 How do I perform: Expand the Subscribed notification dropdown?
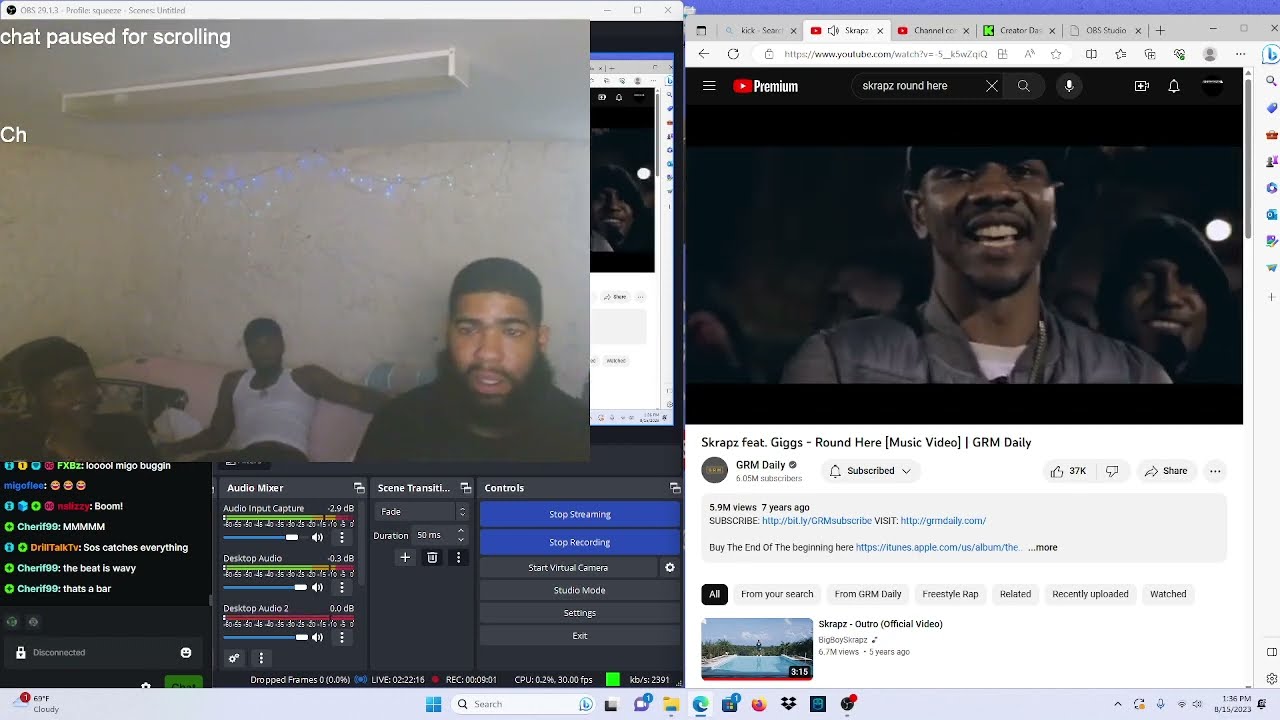[x=871, y=471]
